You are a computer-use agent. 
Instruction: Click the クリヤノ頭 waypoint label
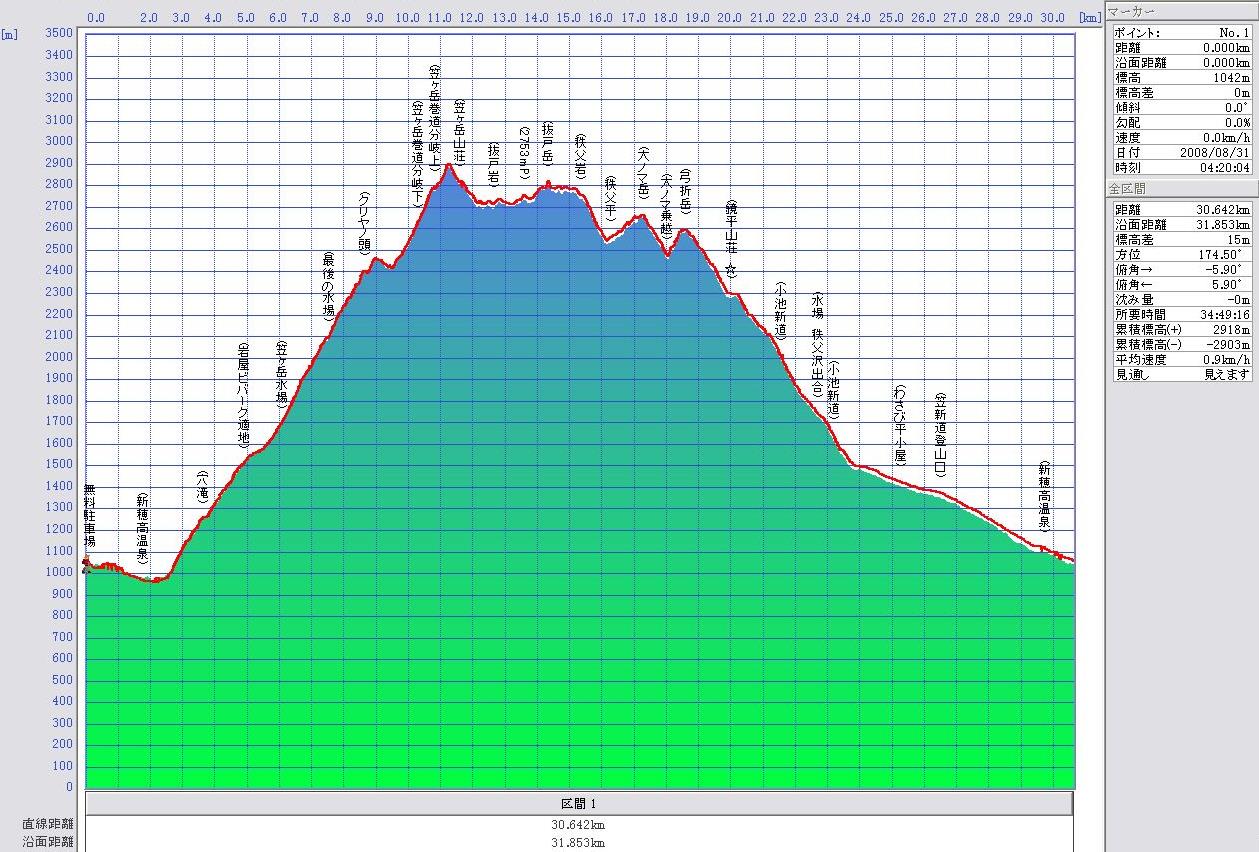click(364, 222)
